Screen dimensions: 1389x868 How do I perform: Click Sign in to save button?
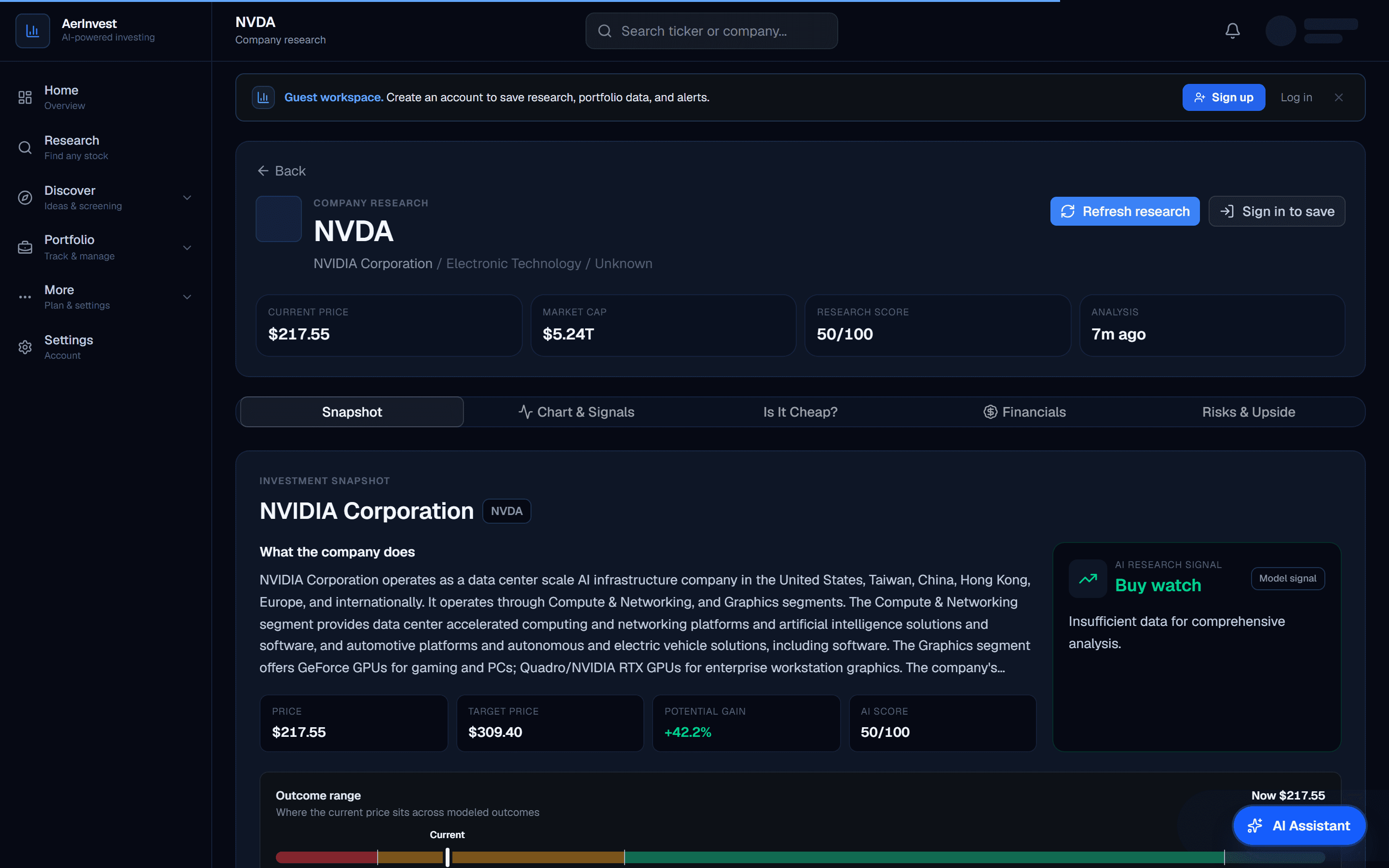(1277, 211)
